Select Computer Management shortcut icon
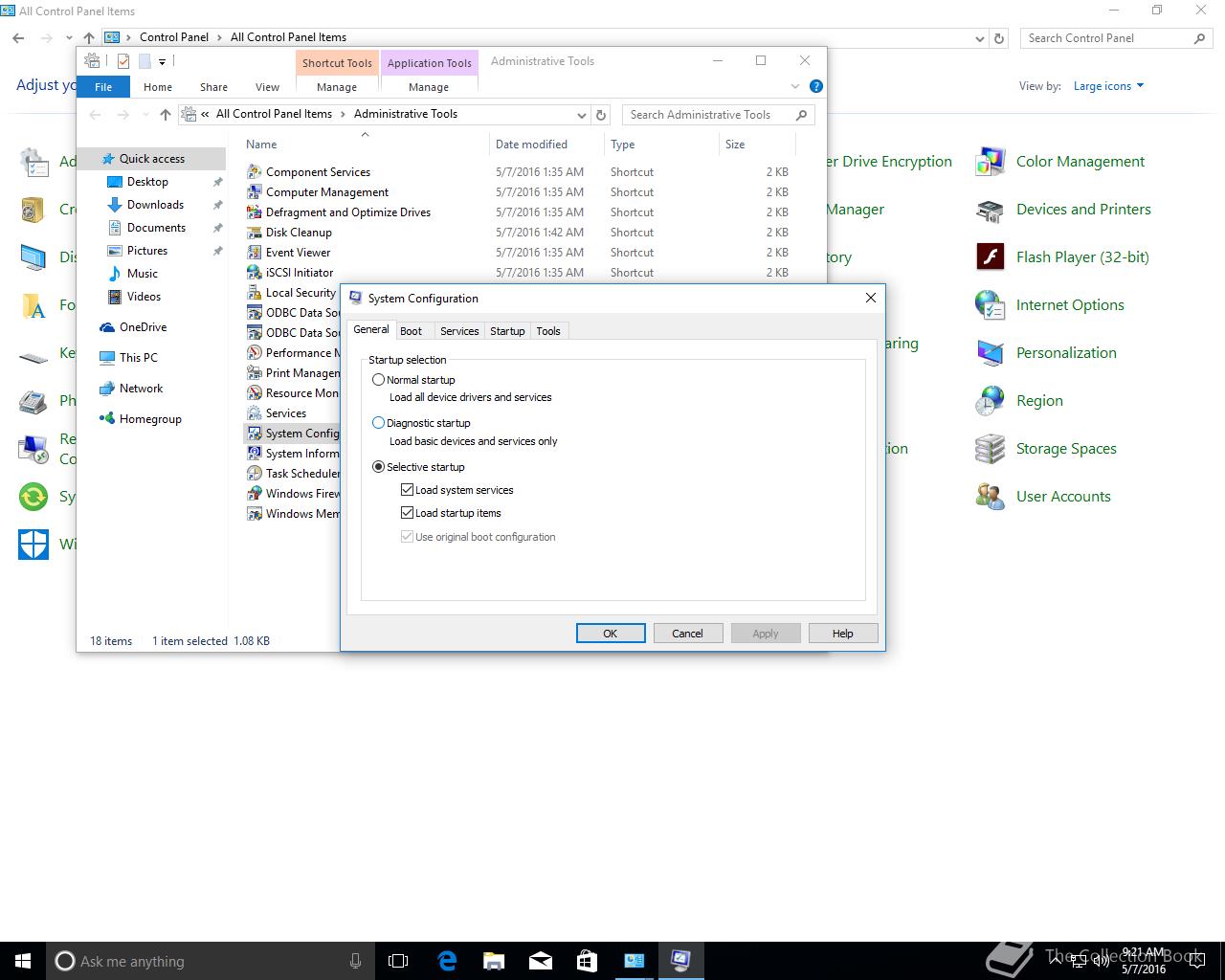This screenshot has height=980, width=1225. pos(254,192)
